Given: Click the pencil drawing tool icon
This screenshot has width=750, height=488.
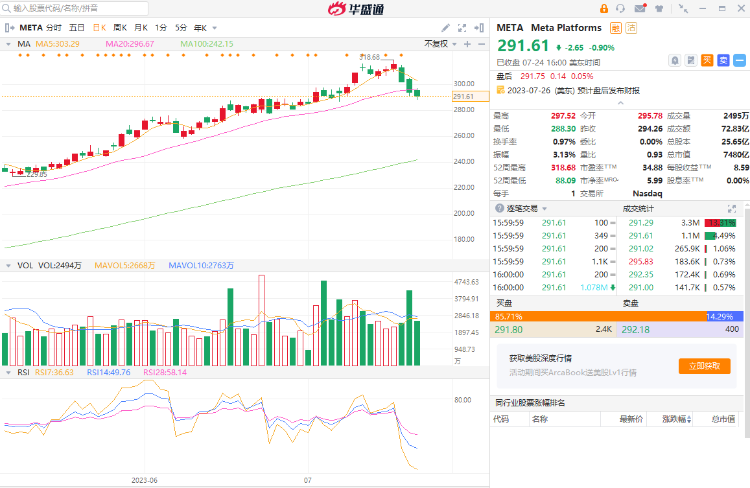Looking at the screenshot, I should (445, 28).
